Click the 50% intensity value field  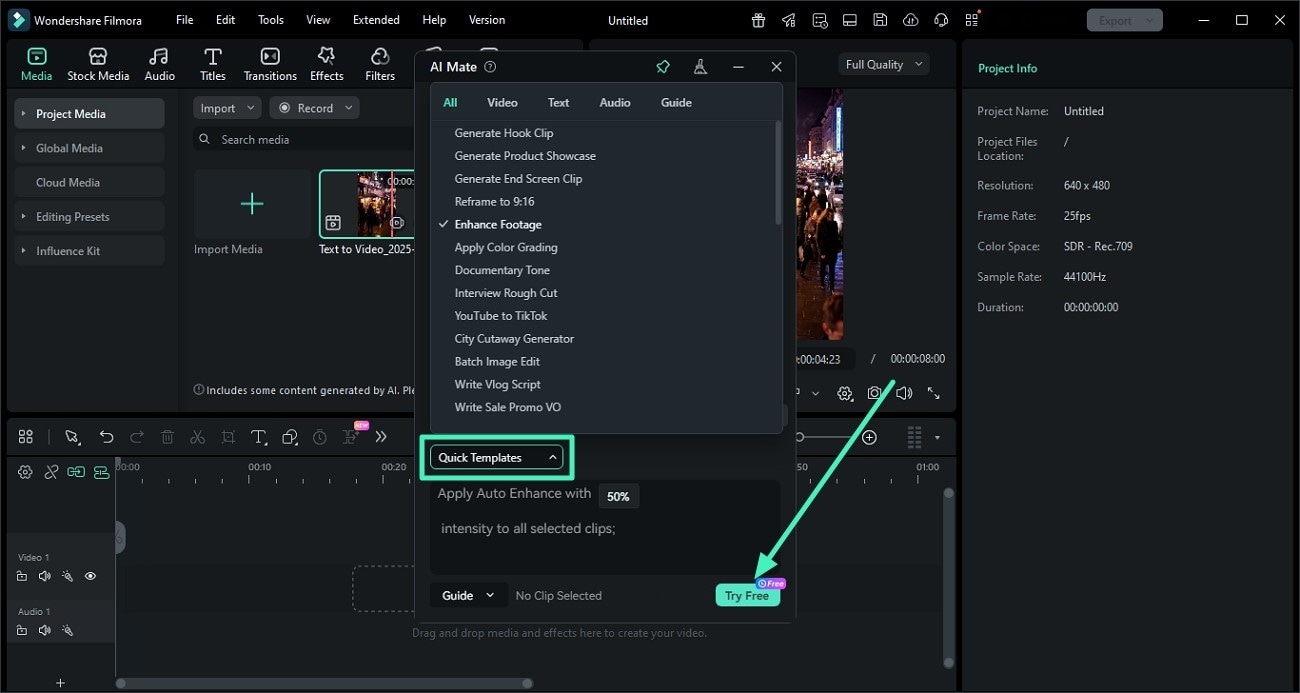click(x=618, y=496)
